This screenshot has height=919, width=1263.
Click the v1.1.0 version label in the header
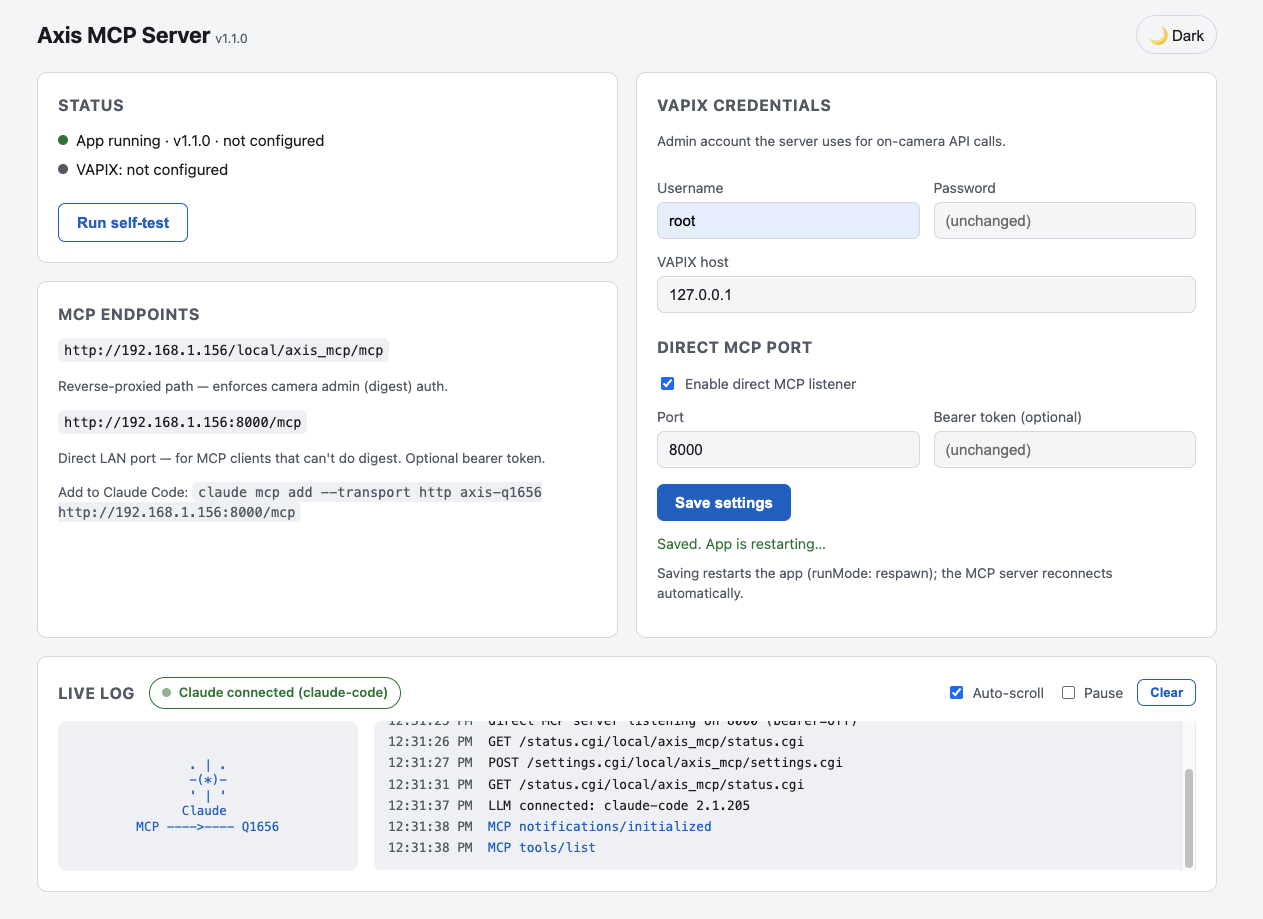point(231,39)
